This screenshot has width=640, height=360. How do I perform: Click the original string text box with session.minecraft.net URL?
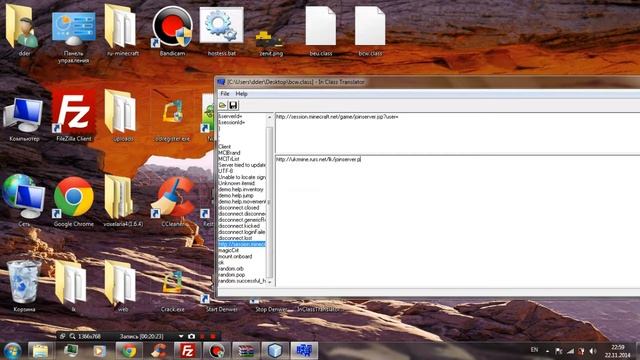(458, 133)
